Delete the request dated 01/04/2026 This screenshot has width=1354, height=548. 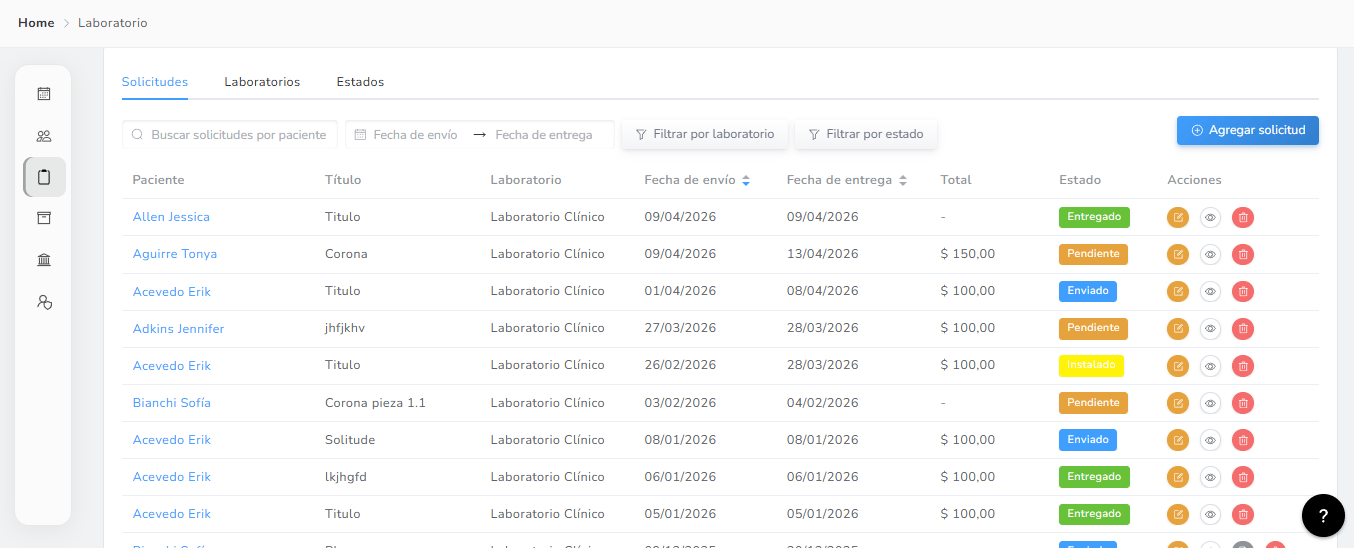pyautogui.click(x=1242, y=291)
